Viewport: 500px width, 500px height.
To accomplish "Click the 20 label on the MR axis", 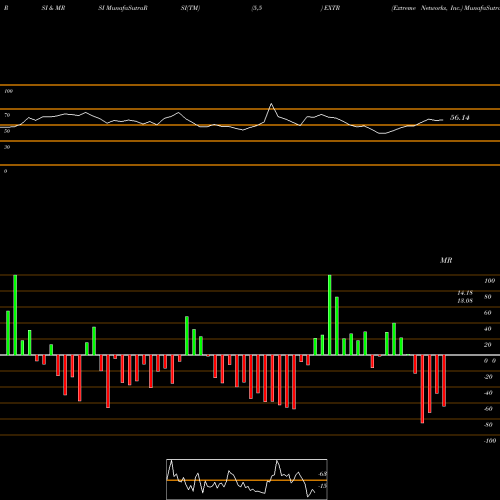I will 488,345.
